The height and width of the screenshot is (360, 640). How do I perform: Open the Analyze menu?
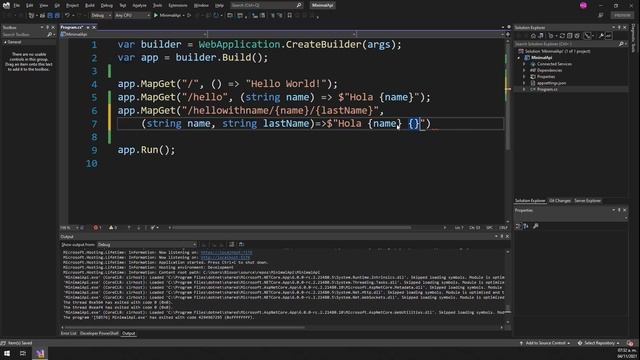(x=140, y=5)
